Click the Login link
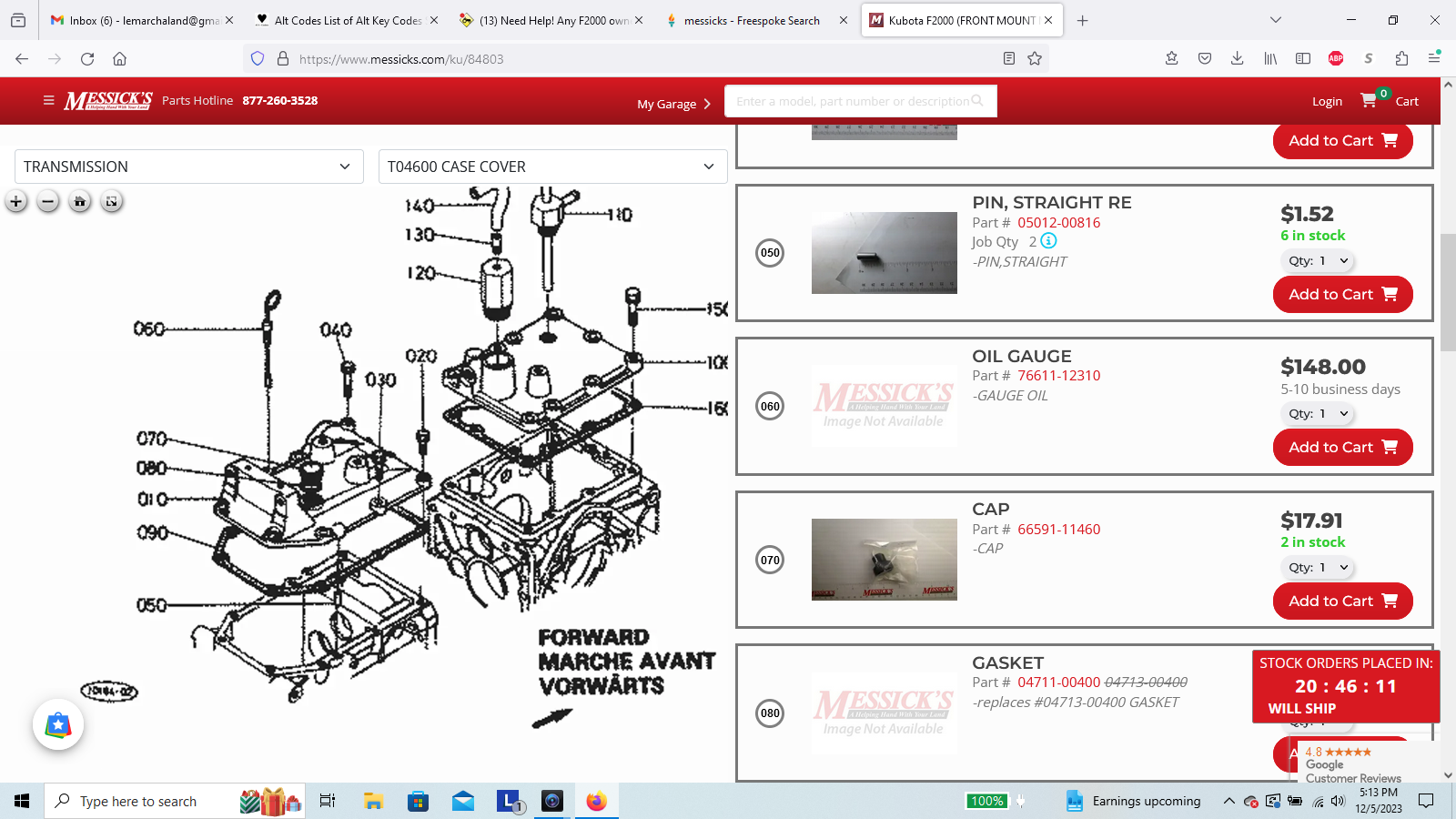The width and height of the screenshot is (1456, 819). 1327,101
